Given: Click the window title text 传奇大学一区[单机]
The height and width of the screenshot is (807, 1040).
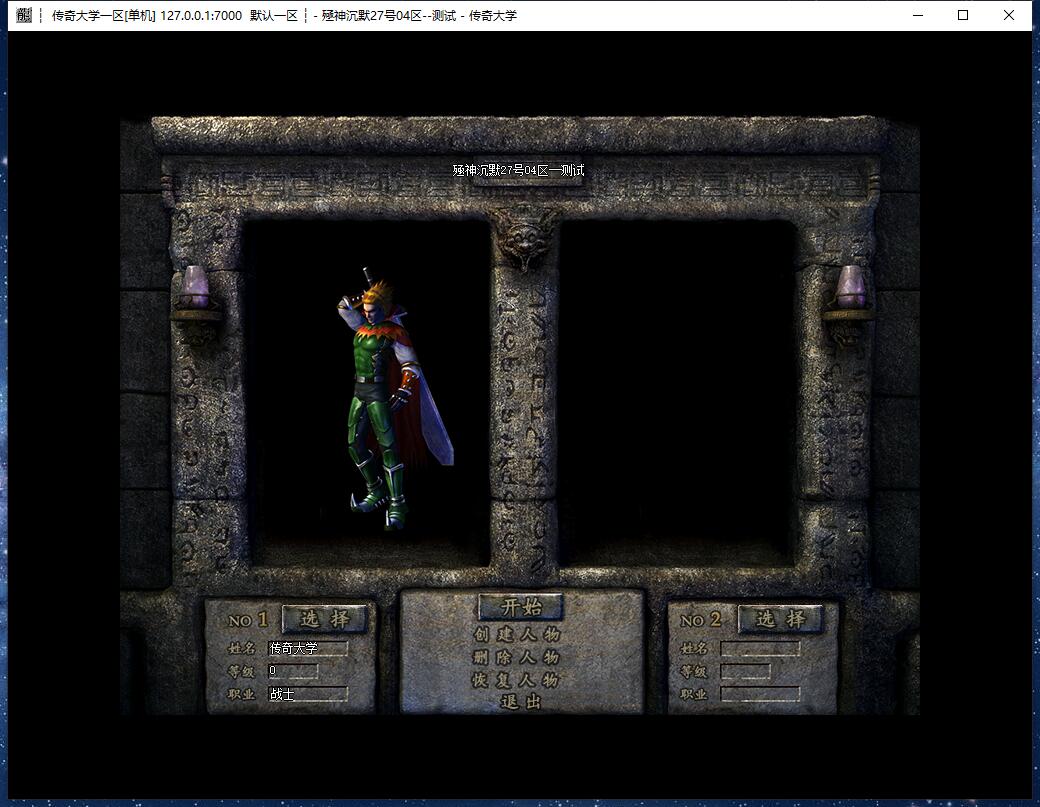Looking at the screenshot, I should (103, 15).
